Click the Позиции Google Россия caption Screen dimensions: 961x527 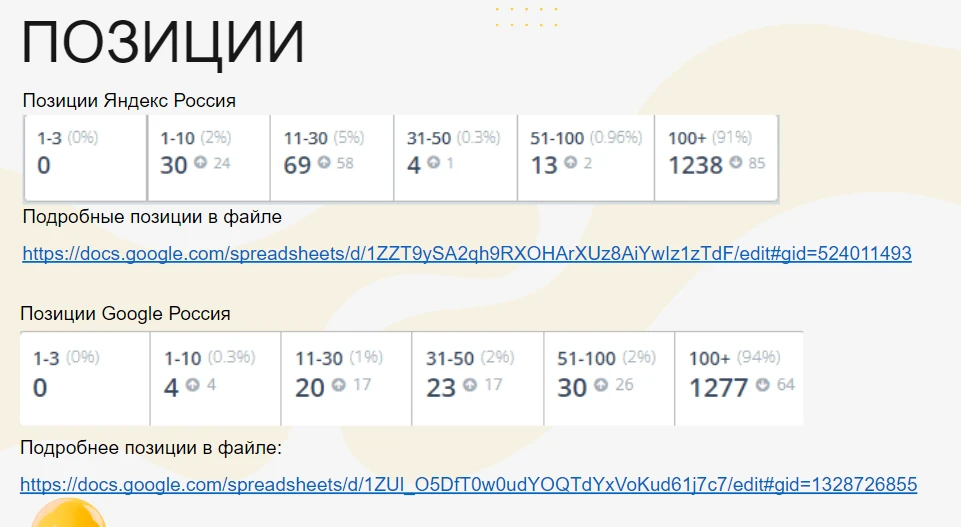click(125, 314)
